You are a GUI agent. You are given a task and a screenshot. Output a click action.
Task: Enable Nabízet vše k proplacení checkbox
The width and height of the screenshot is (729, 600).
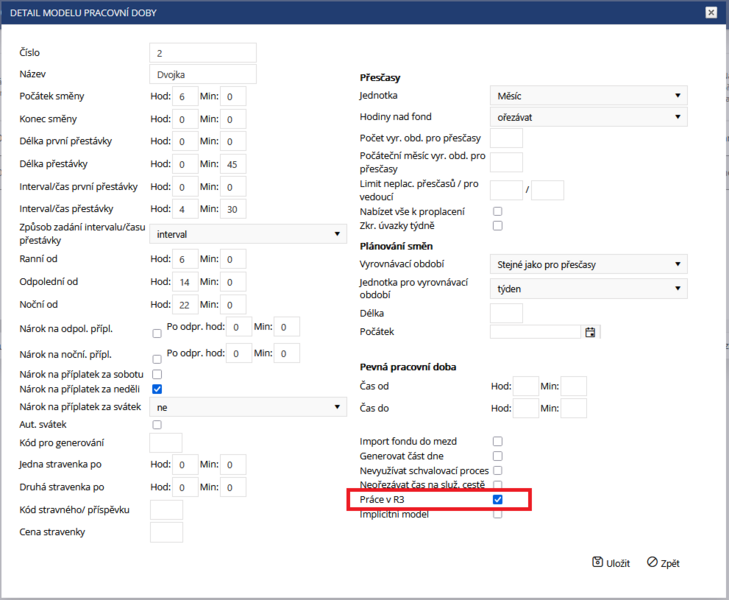(x=497, y=211)
